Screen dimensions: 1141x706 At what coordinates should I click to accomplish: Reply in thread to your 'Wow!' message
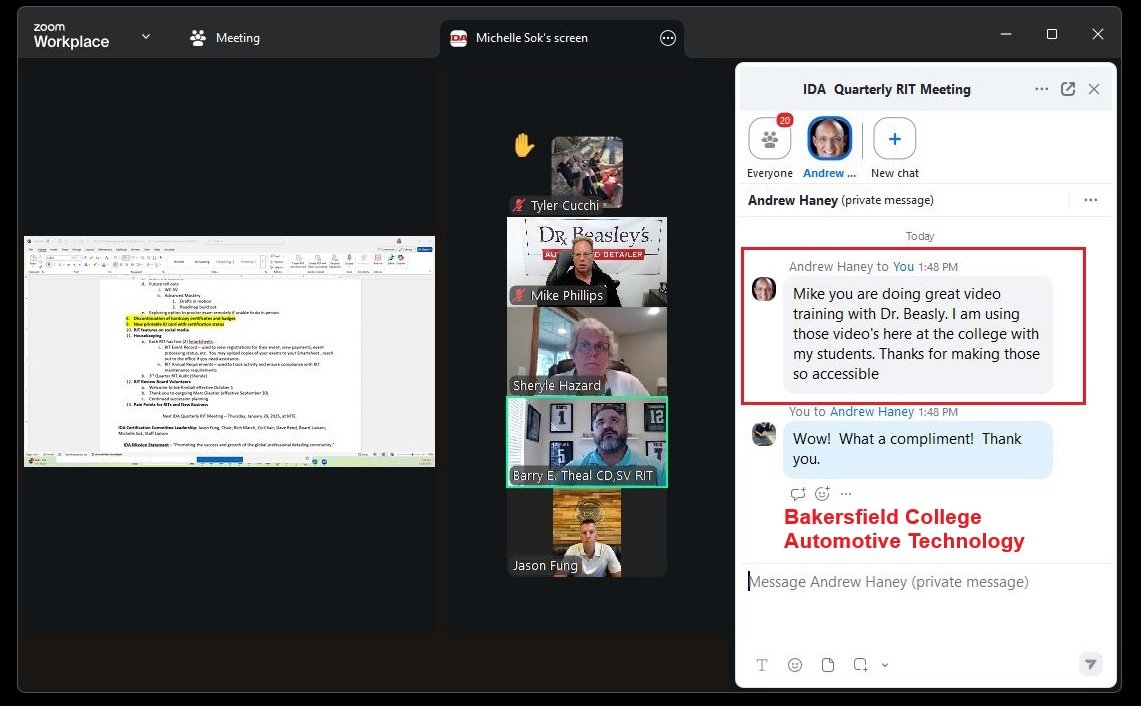click(798, 493)
